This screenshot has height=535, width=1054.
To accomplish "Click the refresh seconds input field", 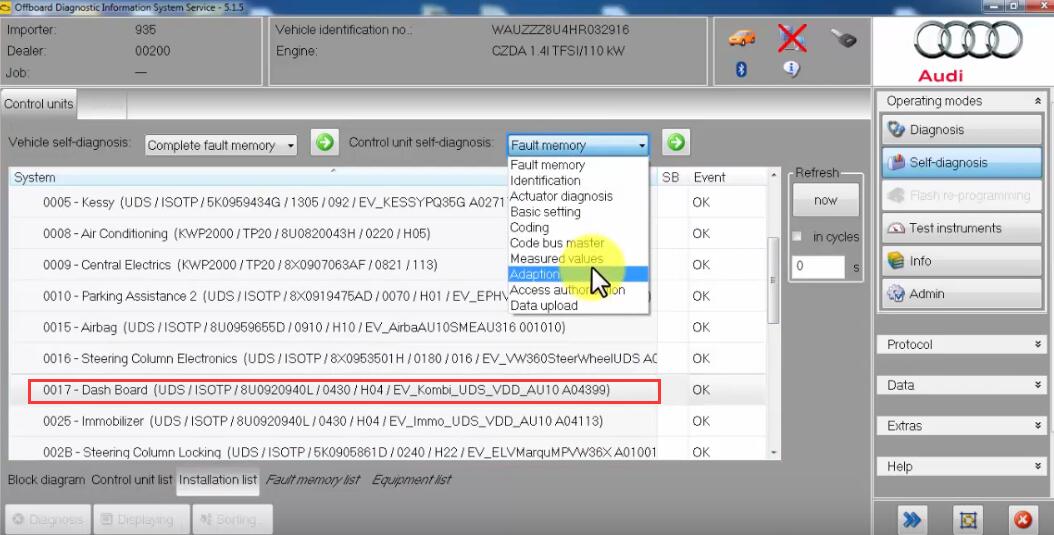I will [x=819, y=267].
